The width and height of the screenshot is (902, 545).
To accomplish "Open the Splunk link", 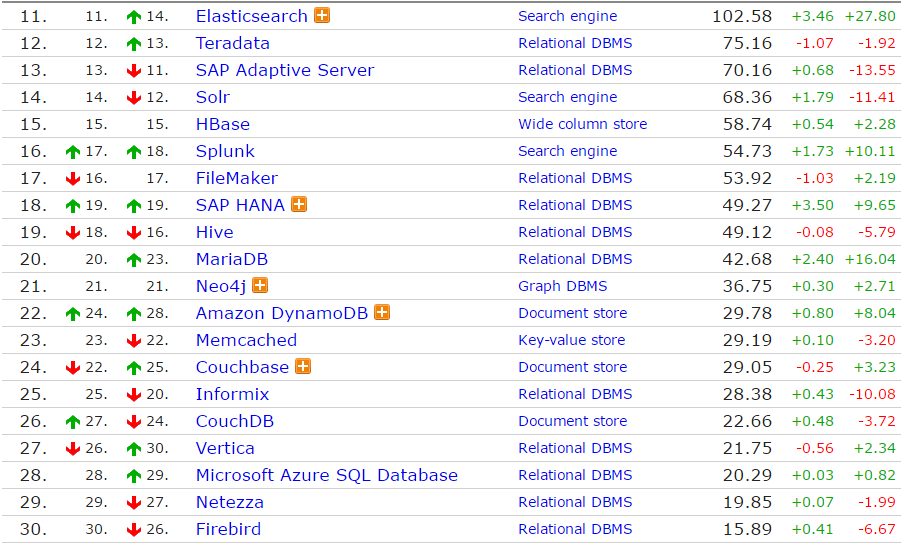I will point(226,151).
